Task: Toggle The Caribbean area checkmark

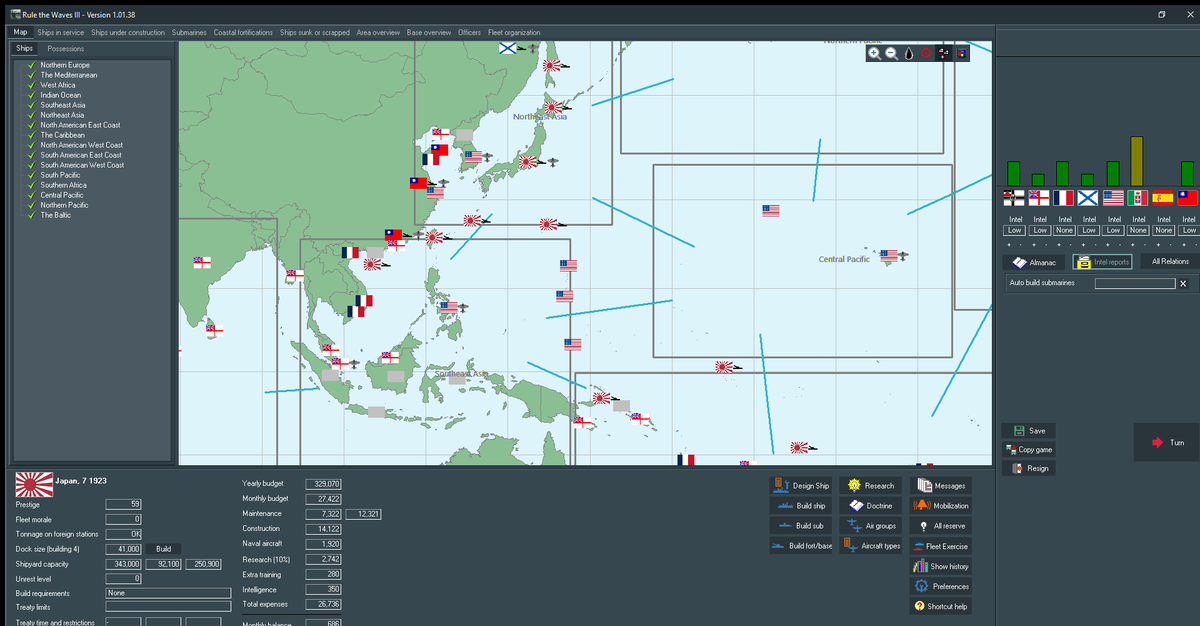Action: [32, 135]
